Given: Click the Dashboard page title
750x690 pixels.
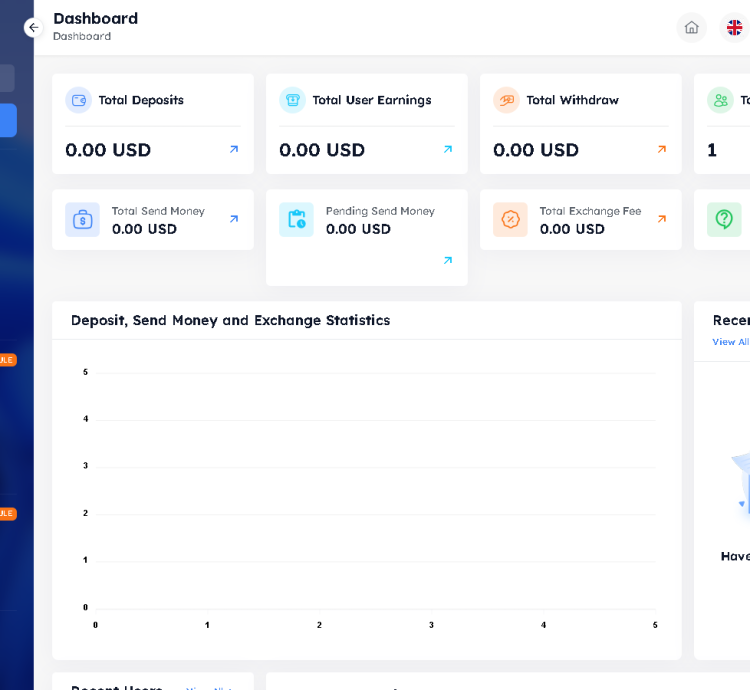Looking at the screenshot, I should click(95, 18).
